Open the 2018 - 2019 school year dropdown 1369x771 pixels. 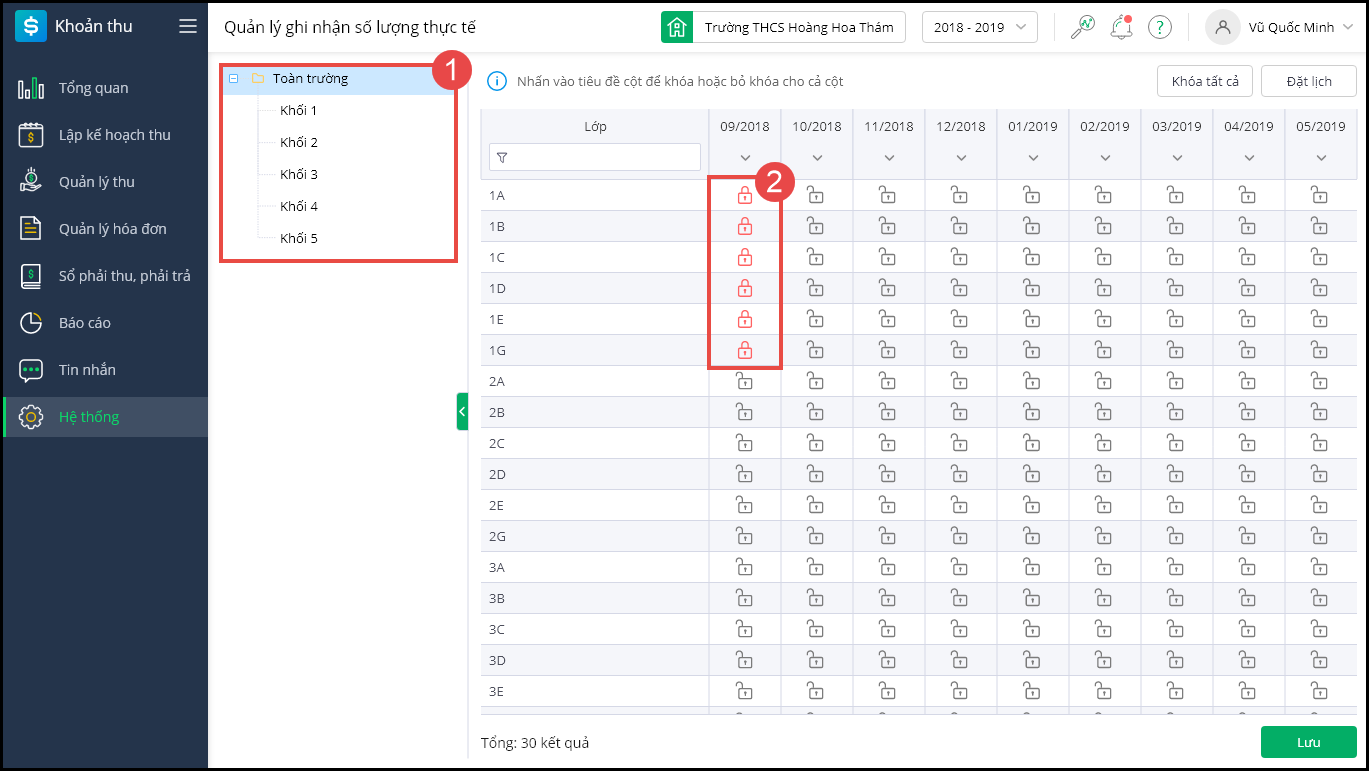[x=979, y=27]
